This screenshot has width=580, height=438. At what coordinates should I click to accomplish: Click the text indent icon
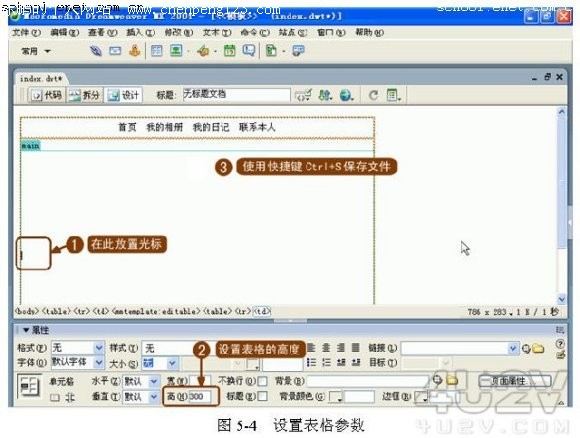355,362
